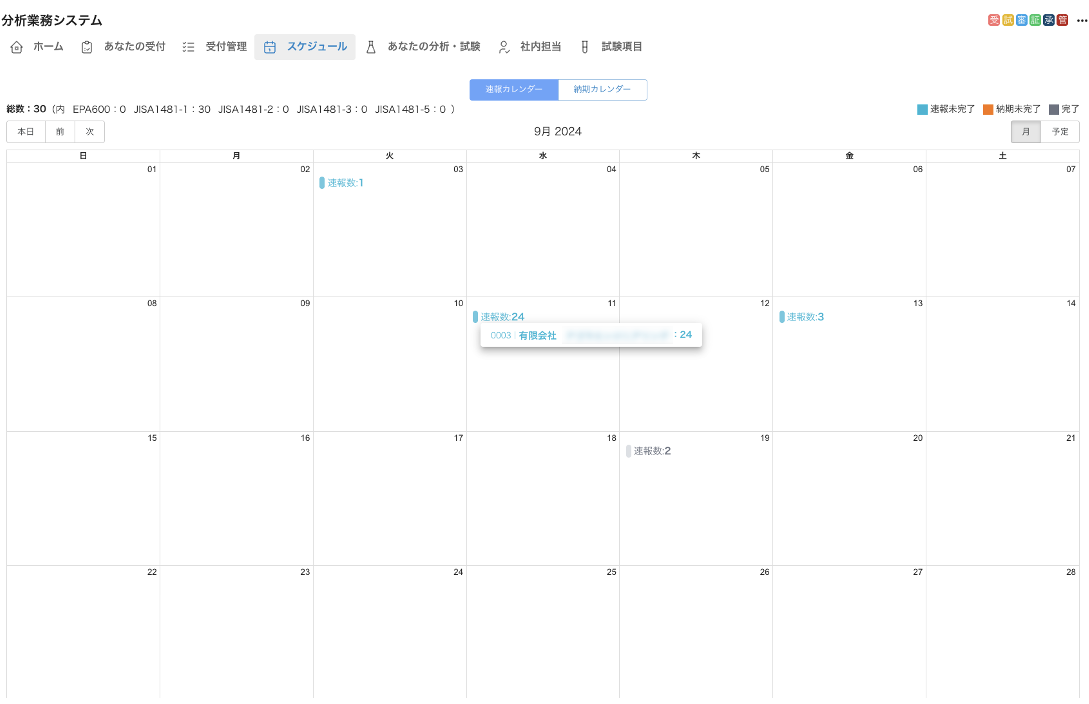
Task: Switch calendar to 予定 list view
Action: pos(1059,131)
